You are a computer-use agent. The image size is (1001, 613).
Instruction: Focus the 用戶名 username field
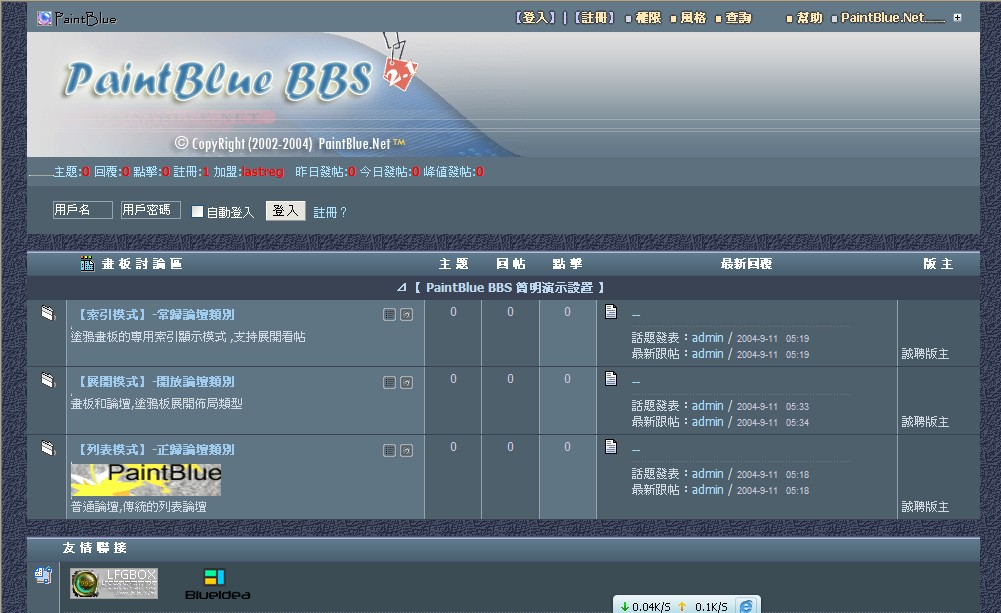82,209
